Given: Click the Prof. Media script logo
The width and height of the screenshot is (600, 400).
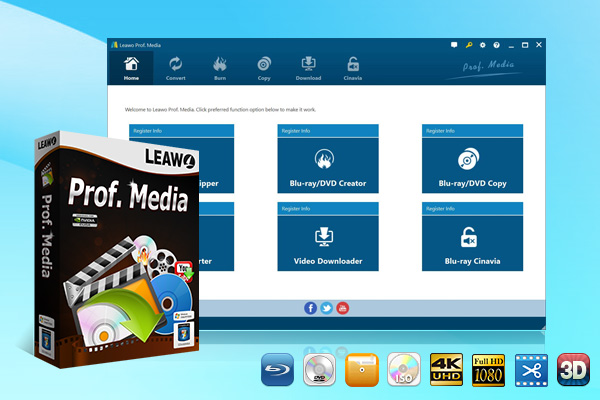Looking at the screenshot, I should 488,66.
